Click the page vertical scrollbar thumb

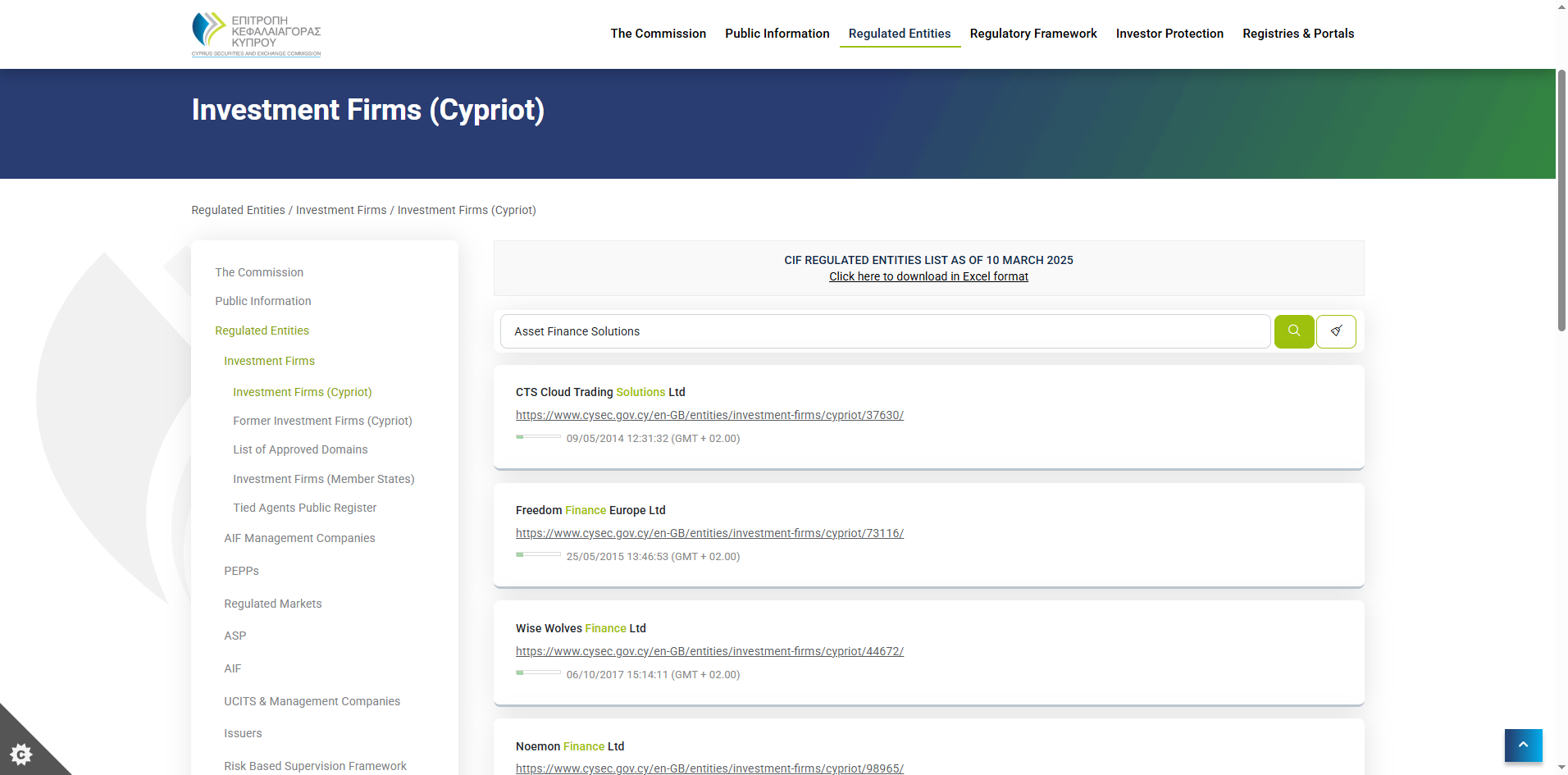point(1561,201)
